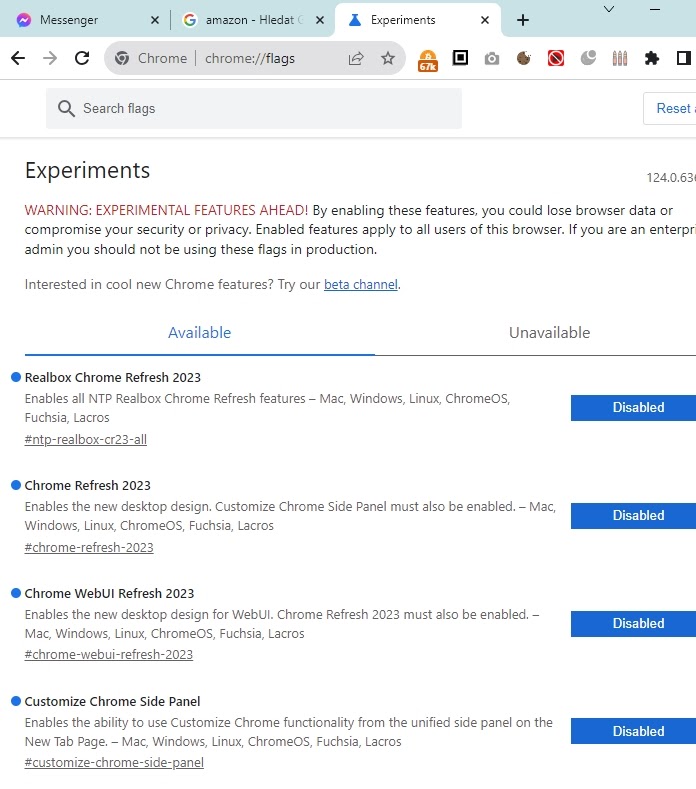The image size is (696, 789).
Task: Open the Chrome WebUI Refresh 2023 dropdown
Action: pos(634,624)
